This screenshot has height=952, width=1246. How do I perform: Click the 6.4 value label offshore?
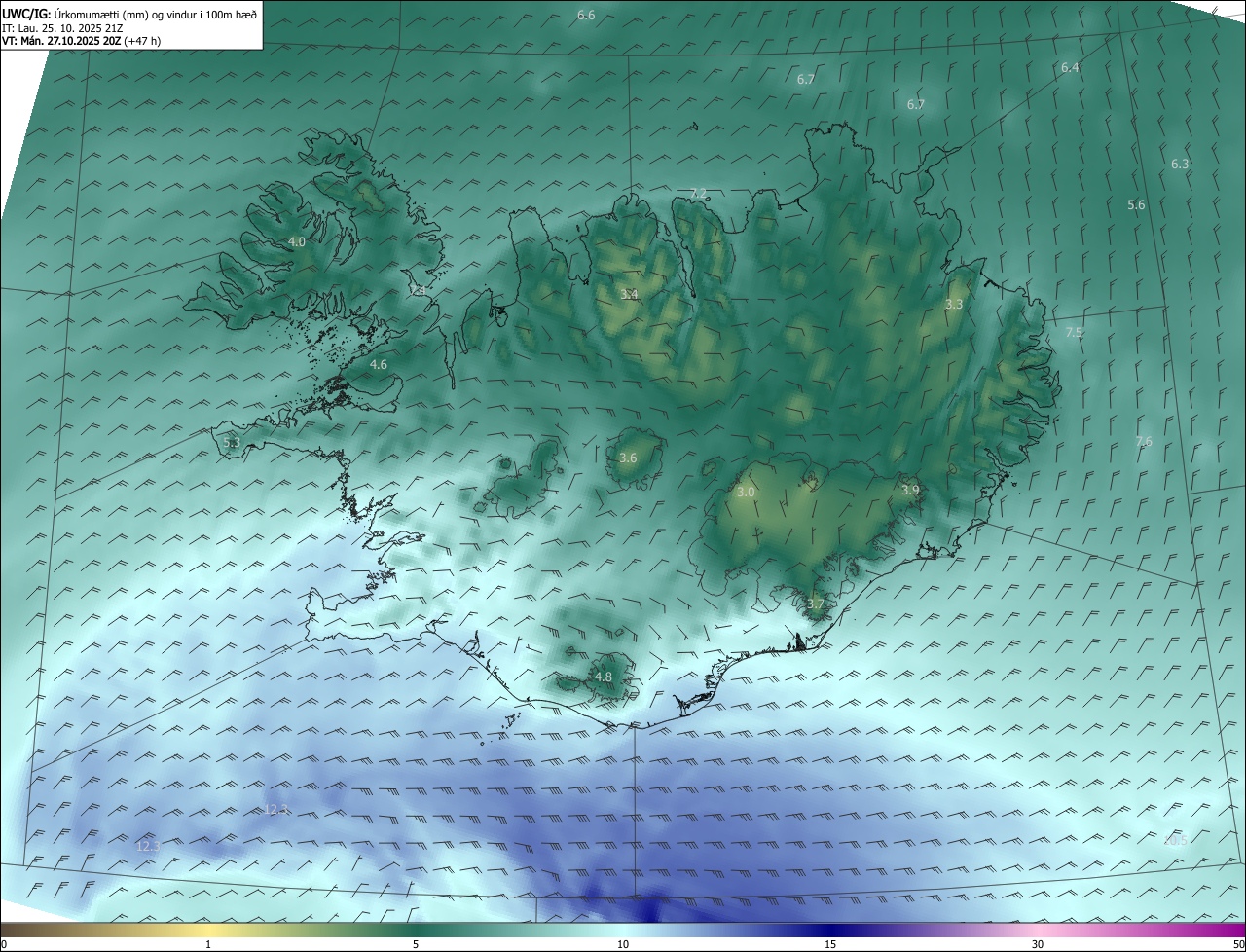(1070, 67)
